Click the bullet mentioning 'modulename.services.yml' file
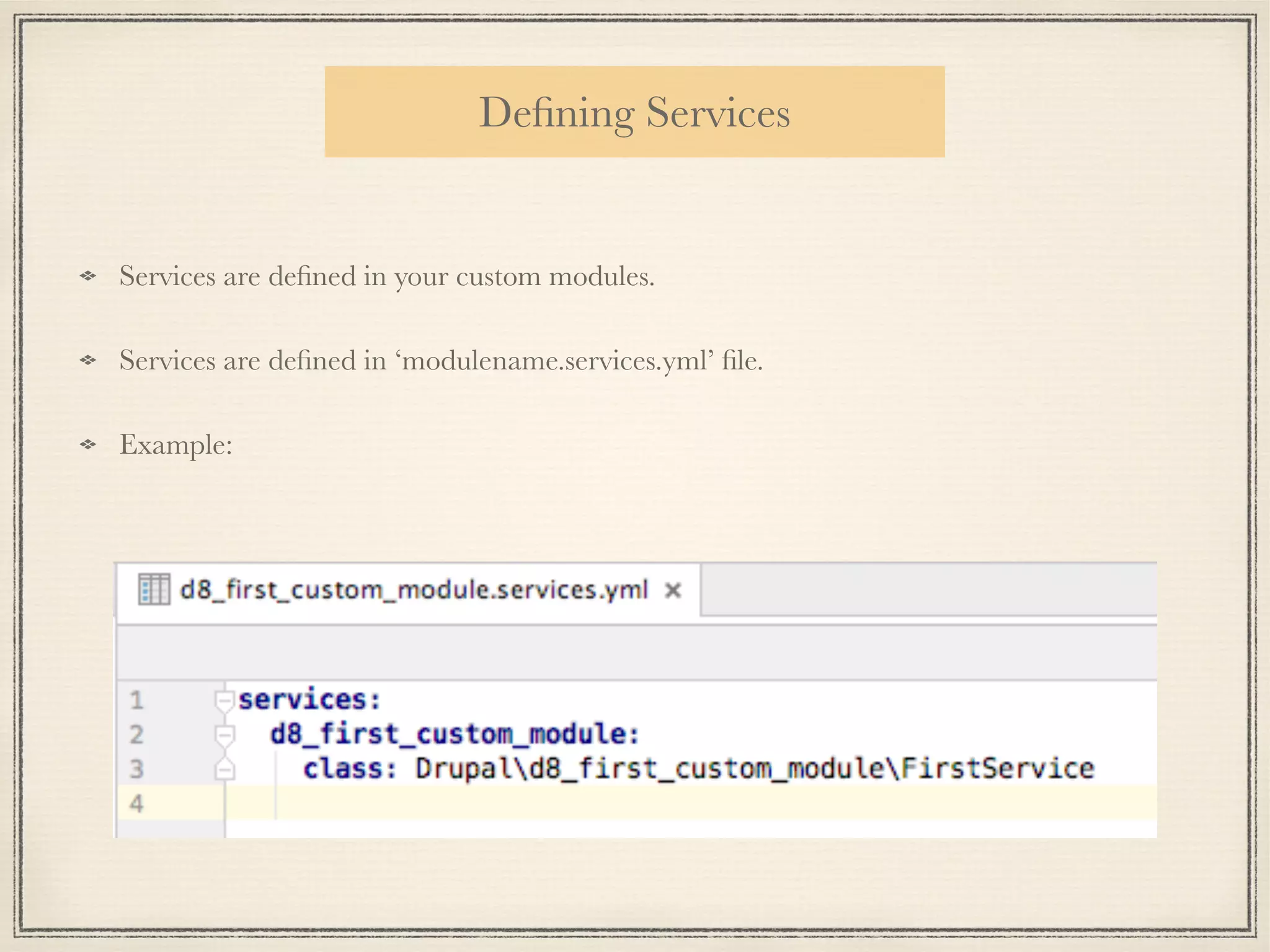 point(441,360)
